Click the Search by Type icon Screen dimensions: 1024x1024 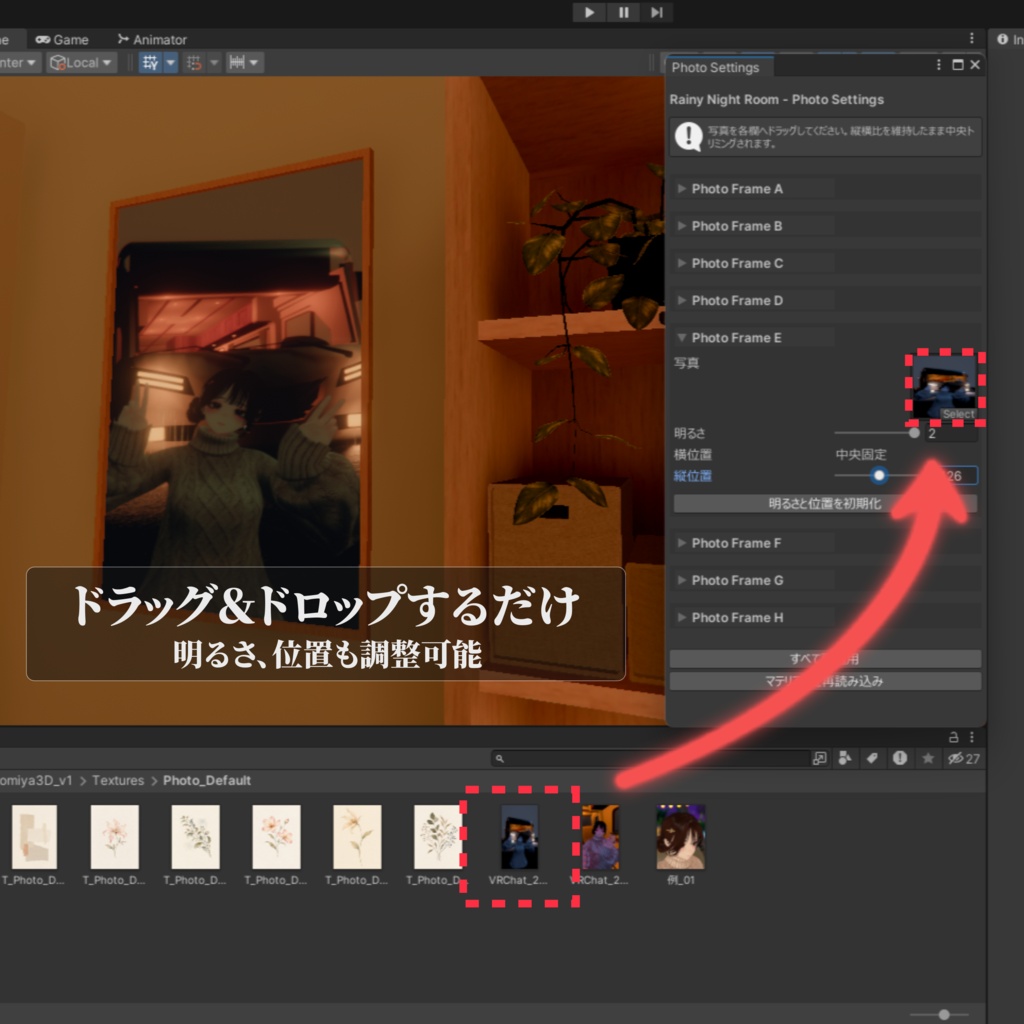(845, 758)
